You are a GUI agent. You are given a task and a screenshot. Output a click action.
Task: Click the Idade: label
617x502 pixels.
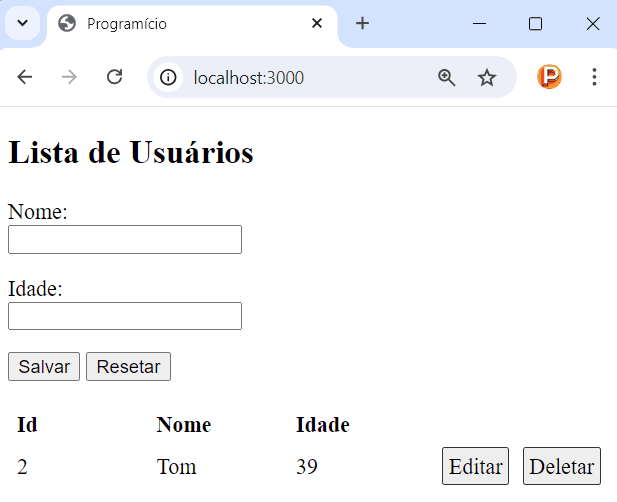(35, 288)
